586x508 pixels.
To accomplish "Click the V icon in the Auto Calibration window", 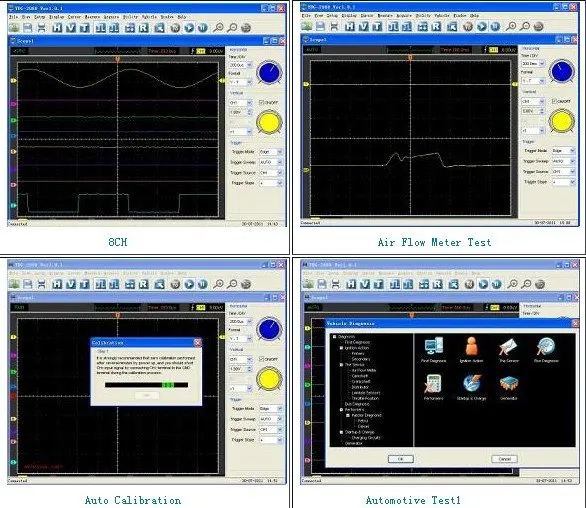I will click(71, 284).
